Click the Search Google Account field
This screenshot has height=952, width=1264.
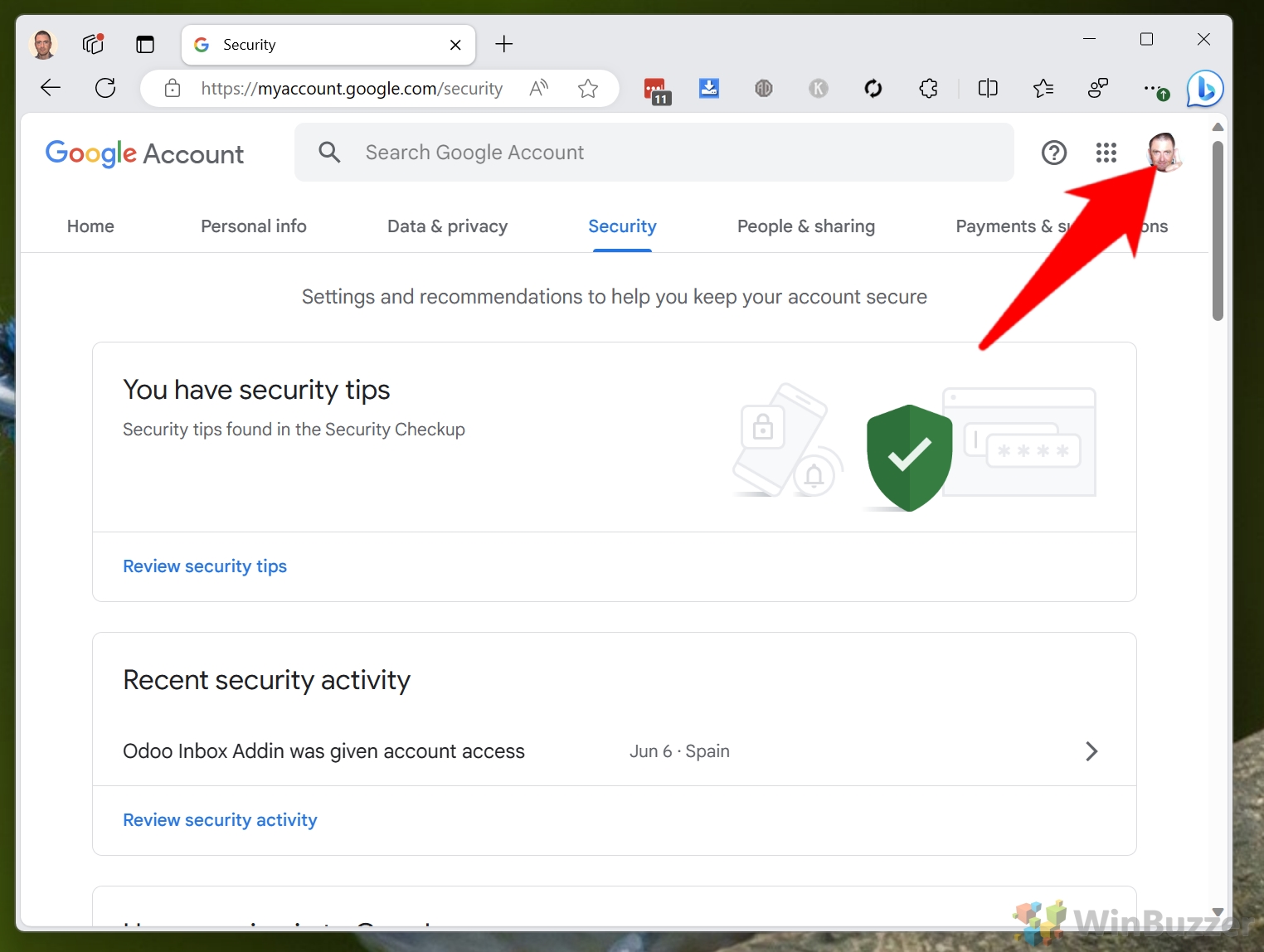click(x=654, y=153)
